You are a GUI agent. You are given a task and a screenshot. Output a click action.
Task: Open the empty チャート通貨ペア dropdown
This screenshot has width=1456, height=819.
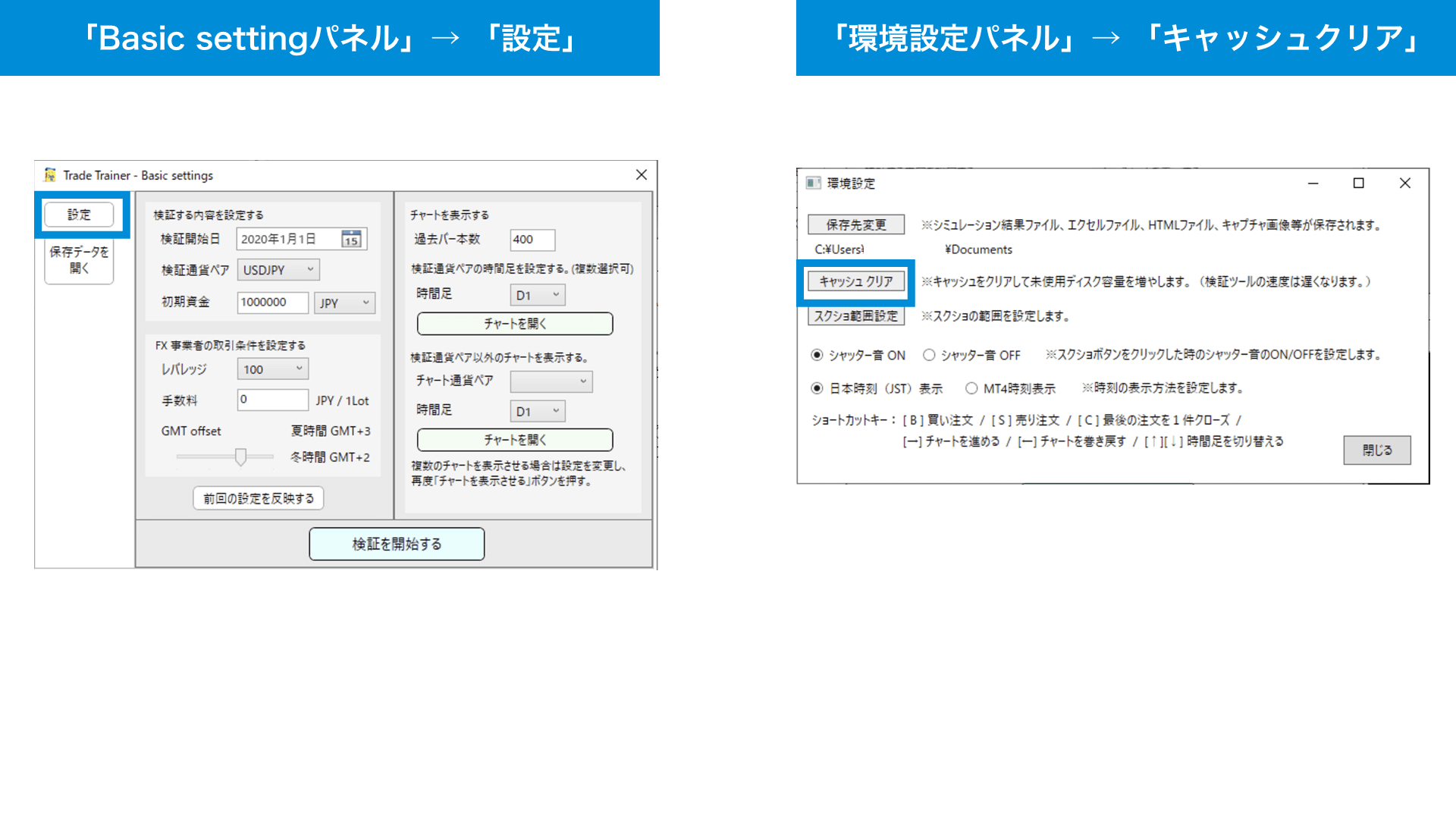551,381
